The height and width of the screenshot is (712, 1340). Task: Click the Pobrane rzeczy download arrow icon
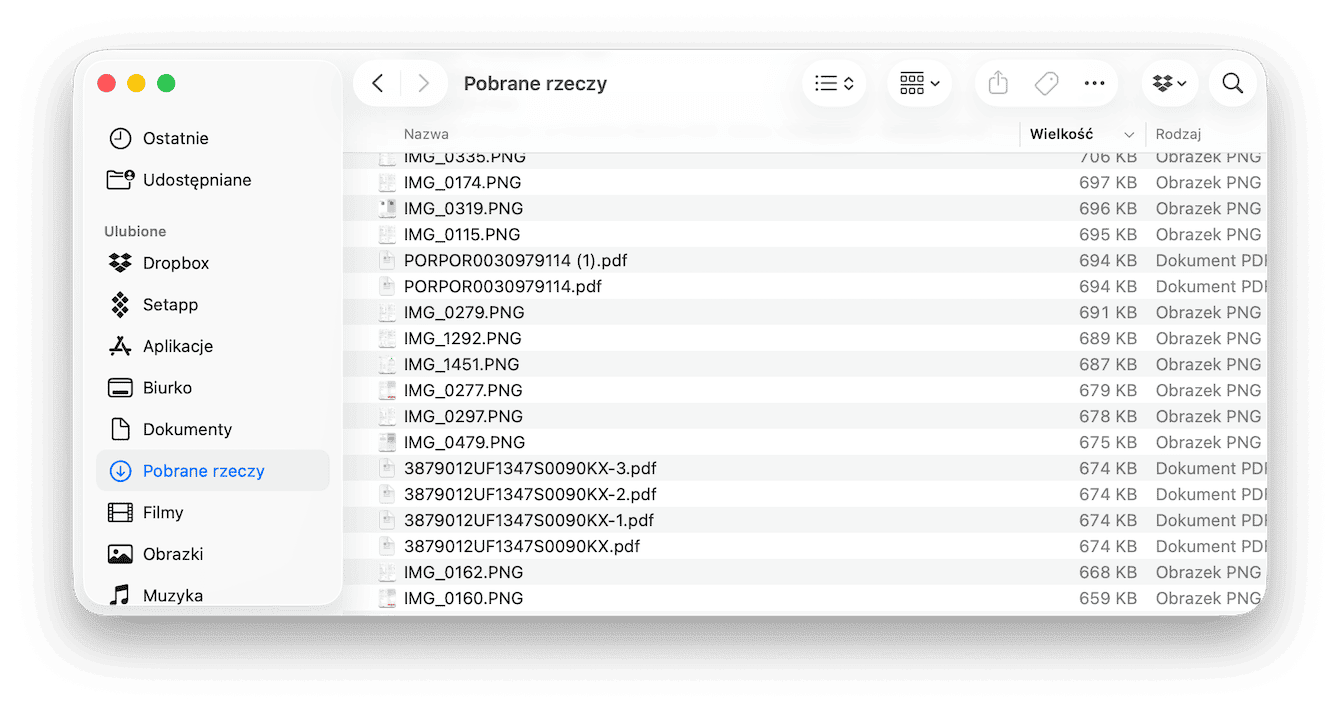pos(120,471)
